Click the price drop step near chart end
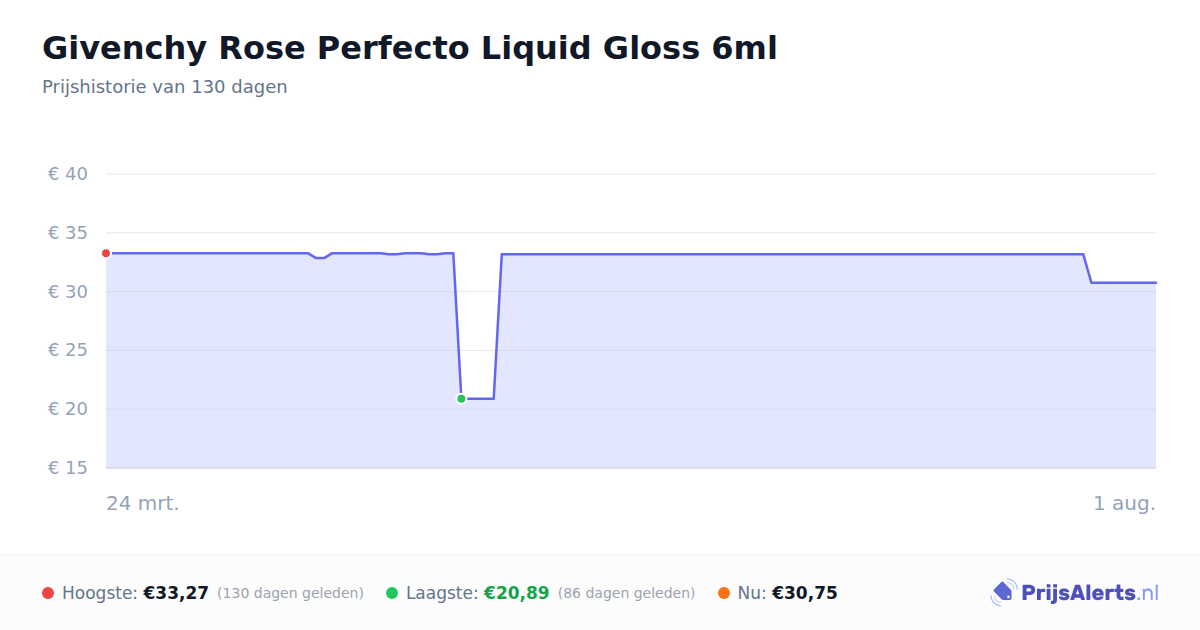Screen dimensions: 1200x630 coord(1087,268)
